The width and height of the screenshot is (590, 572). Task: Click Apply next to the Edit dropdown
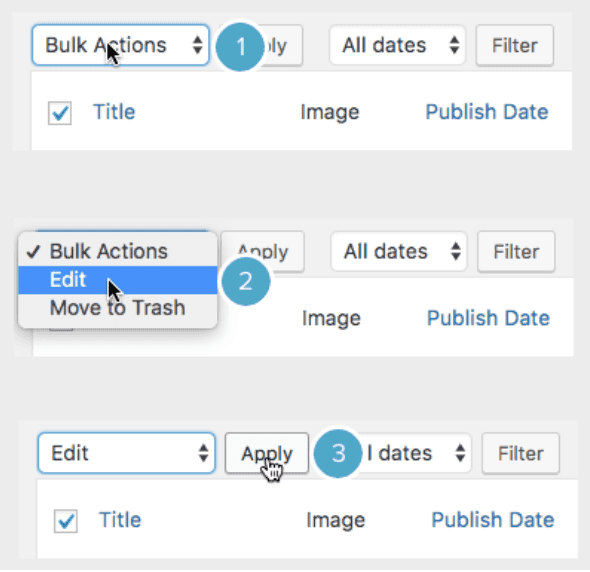tap(267, 453)
